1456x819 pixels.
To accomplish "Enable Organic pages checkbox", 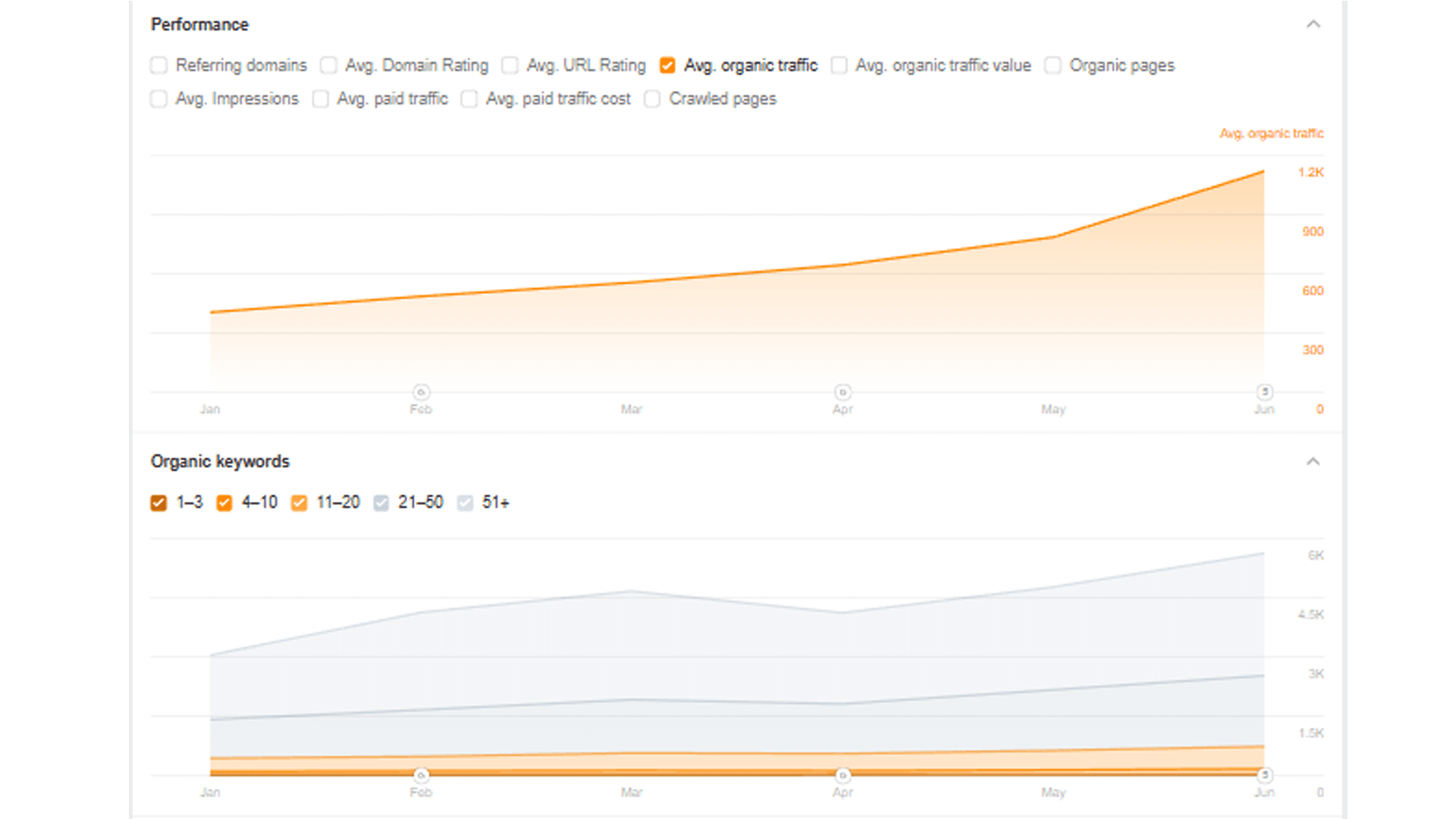I will 1053,65.
